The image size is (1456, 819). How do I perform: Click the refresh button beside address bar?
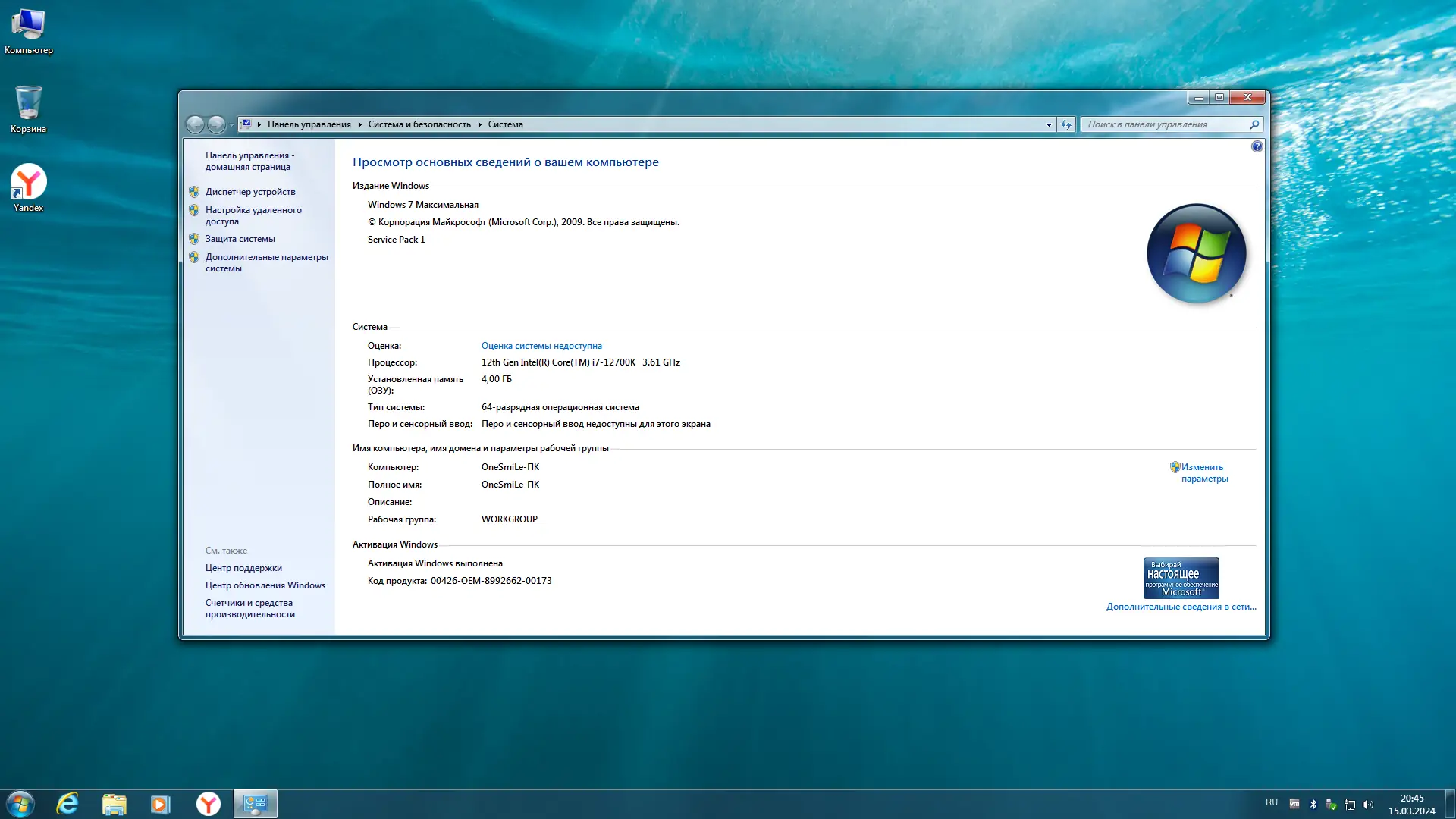(x=1066, y=124)
